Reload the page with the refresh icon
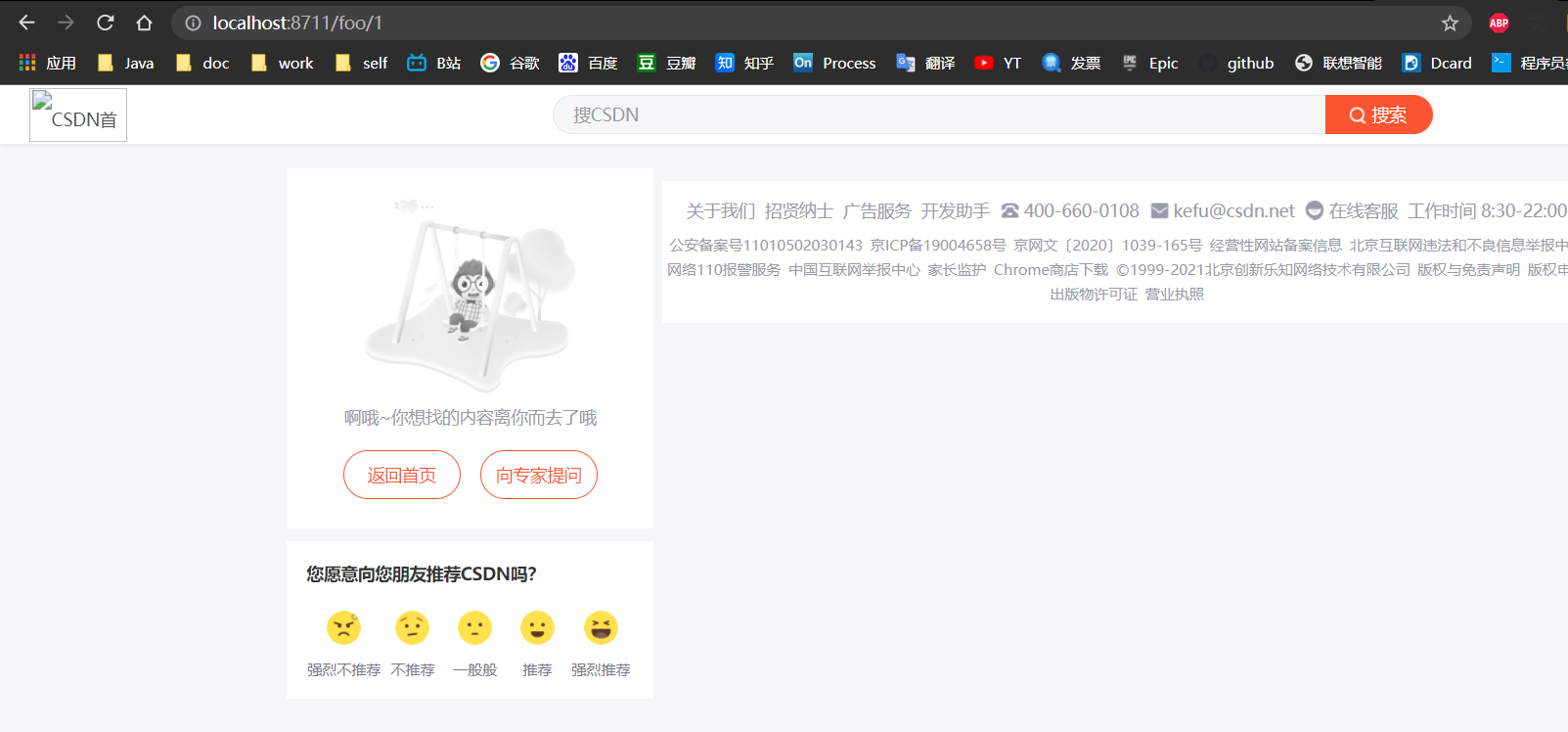This screenshot has width=1568, height=732. click(x=105, y=23)
